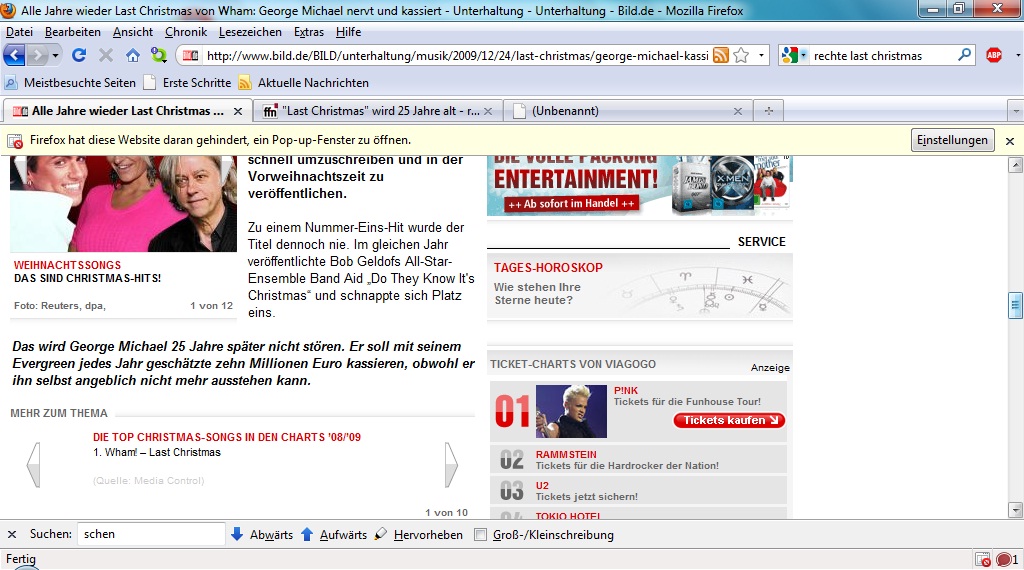This screenshot has height=570, width=1024.
Task: Show next chart entry with right arrow
Action: [x=451, y=465]
